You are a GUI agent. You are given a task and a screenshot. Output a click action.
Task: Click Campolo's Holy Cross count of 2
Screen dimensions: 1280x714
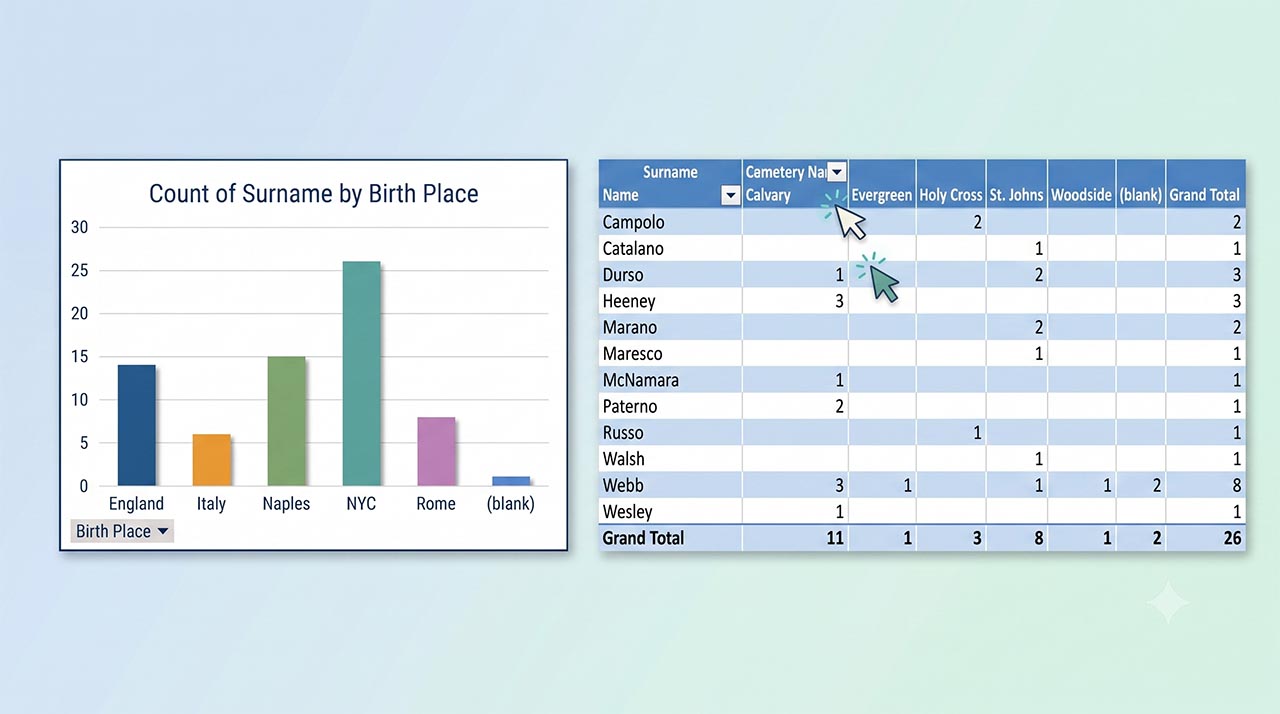click(x=977, y=222)
